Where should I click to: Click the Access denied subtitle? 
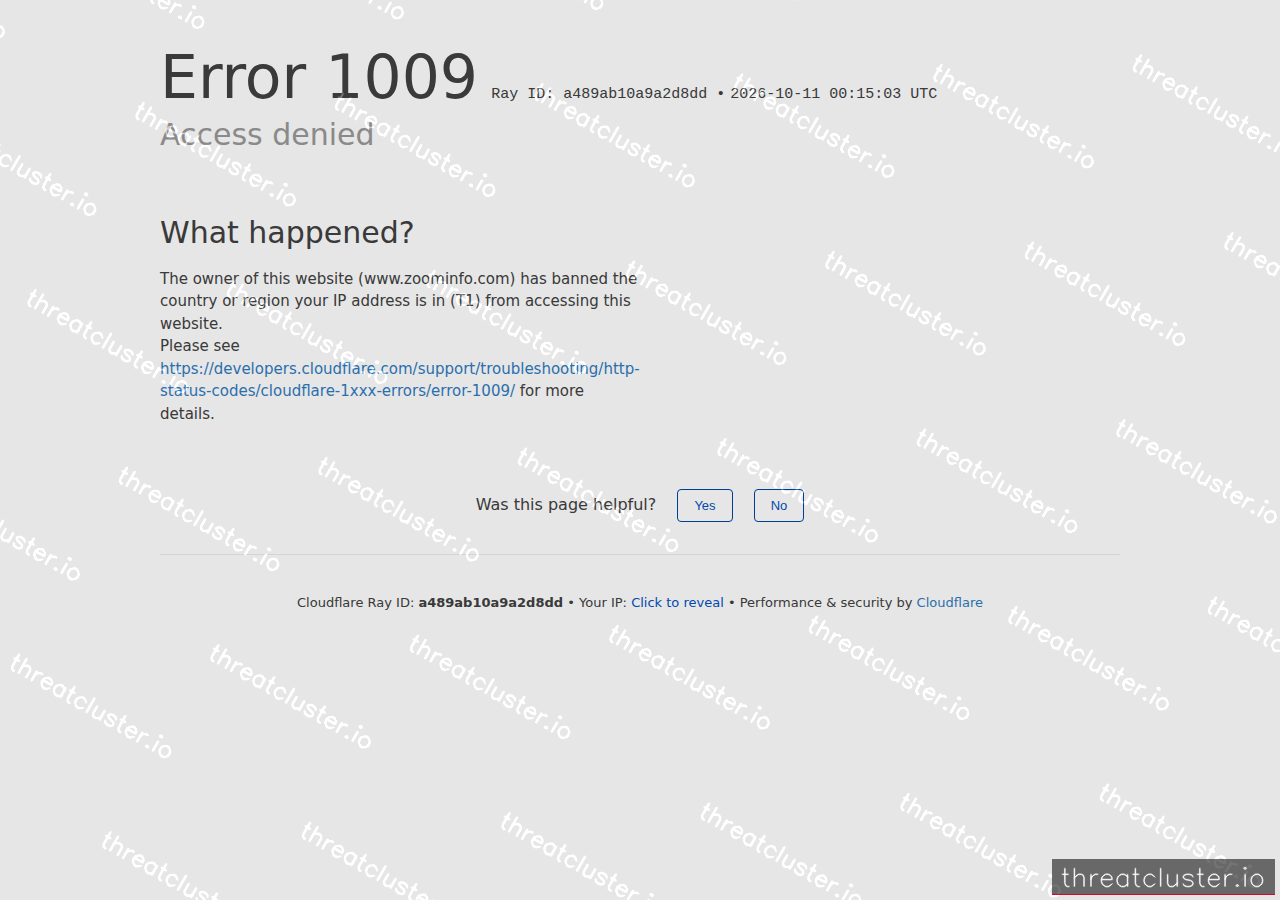267,135
